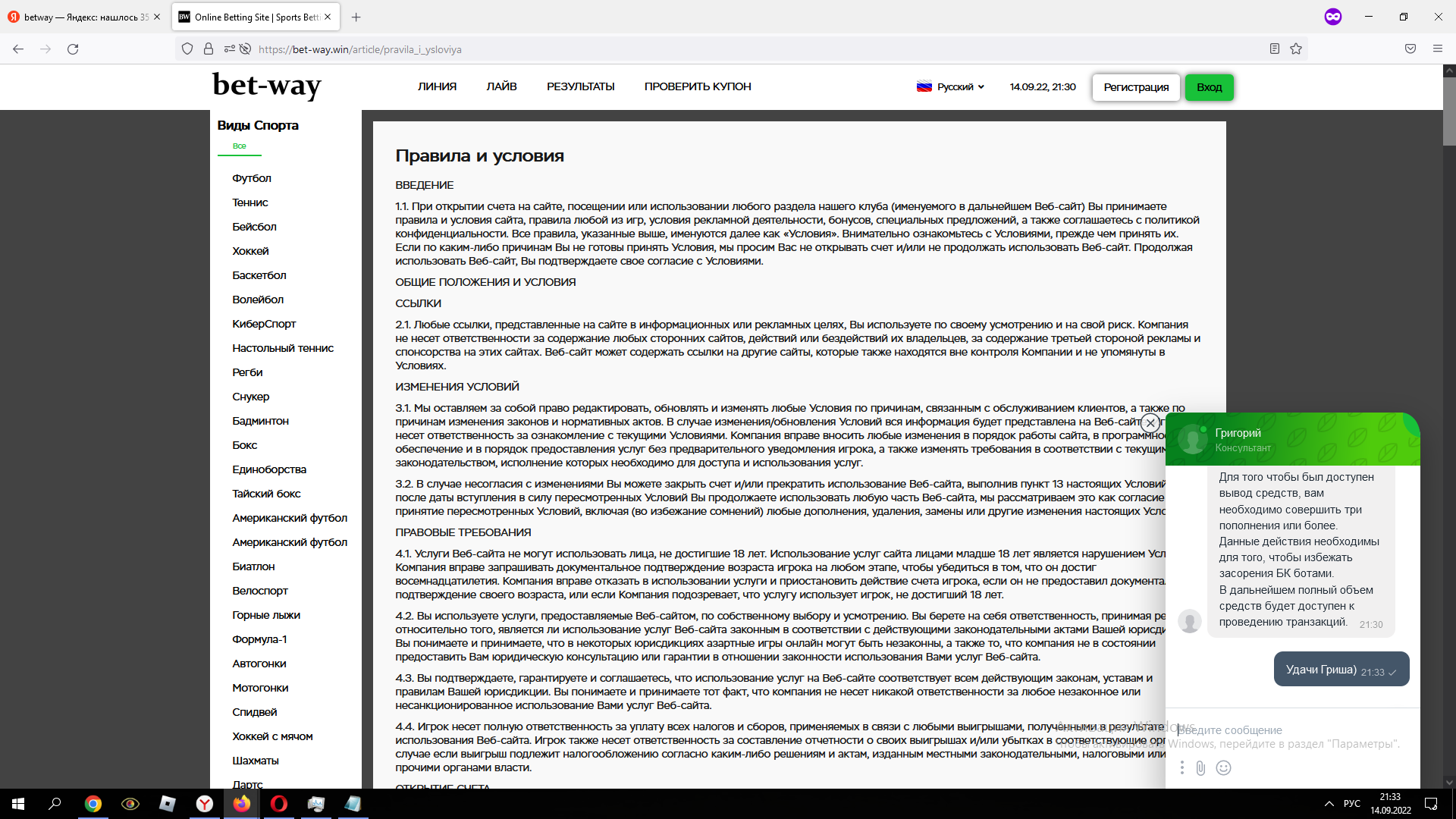Viewport: 1456px width, 819px height.
Task: Attach a file in the chat
Action: pos(1200,768)
